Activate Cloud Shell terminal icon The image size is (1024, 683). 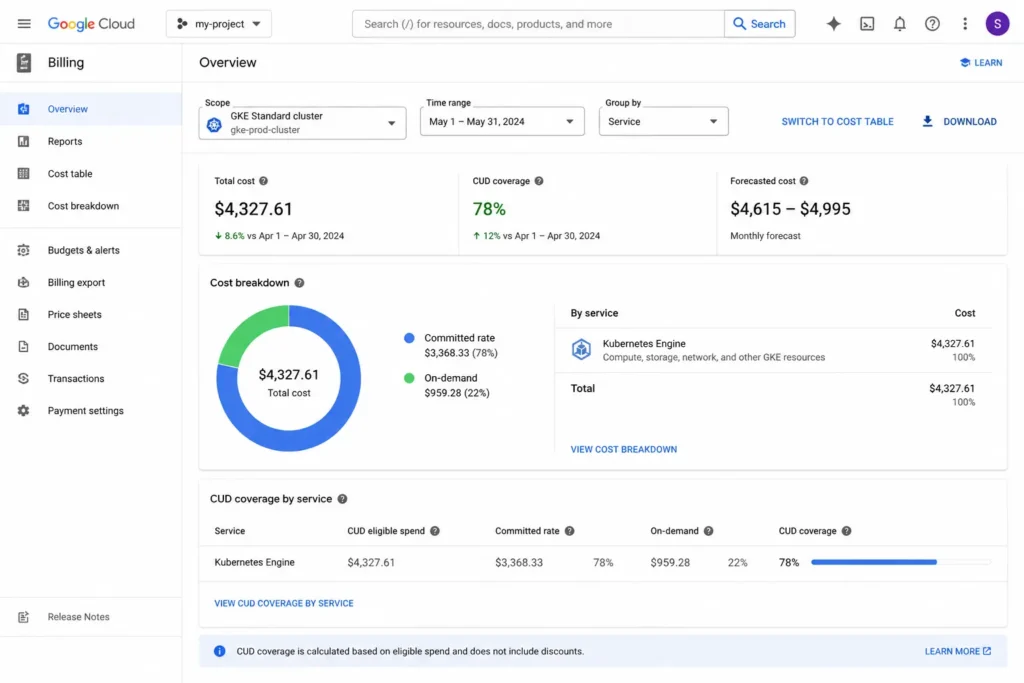tap(867, 24)
